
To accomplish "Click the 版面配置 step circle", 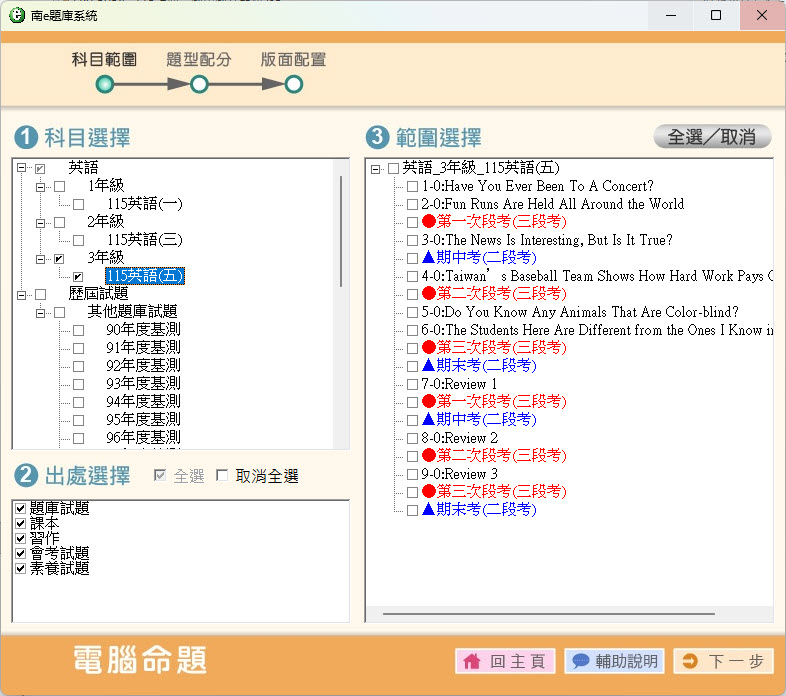I will click(x=294, y=84).
